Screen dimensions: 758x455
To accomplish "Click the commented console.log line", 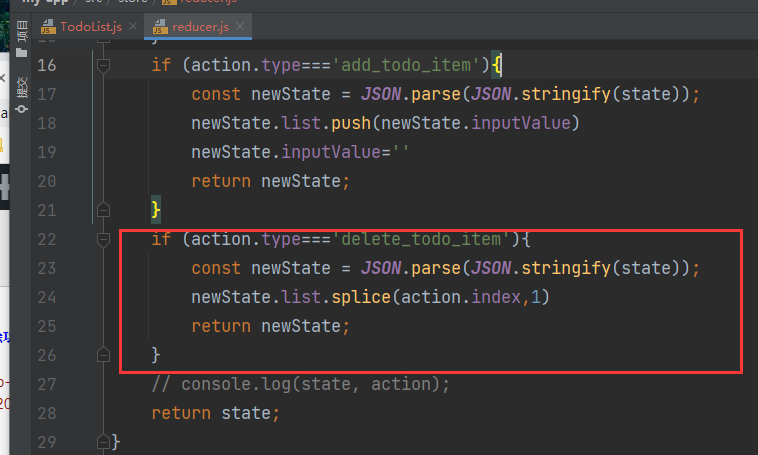I will pos(300,384).
